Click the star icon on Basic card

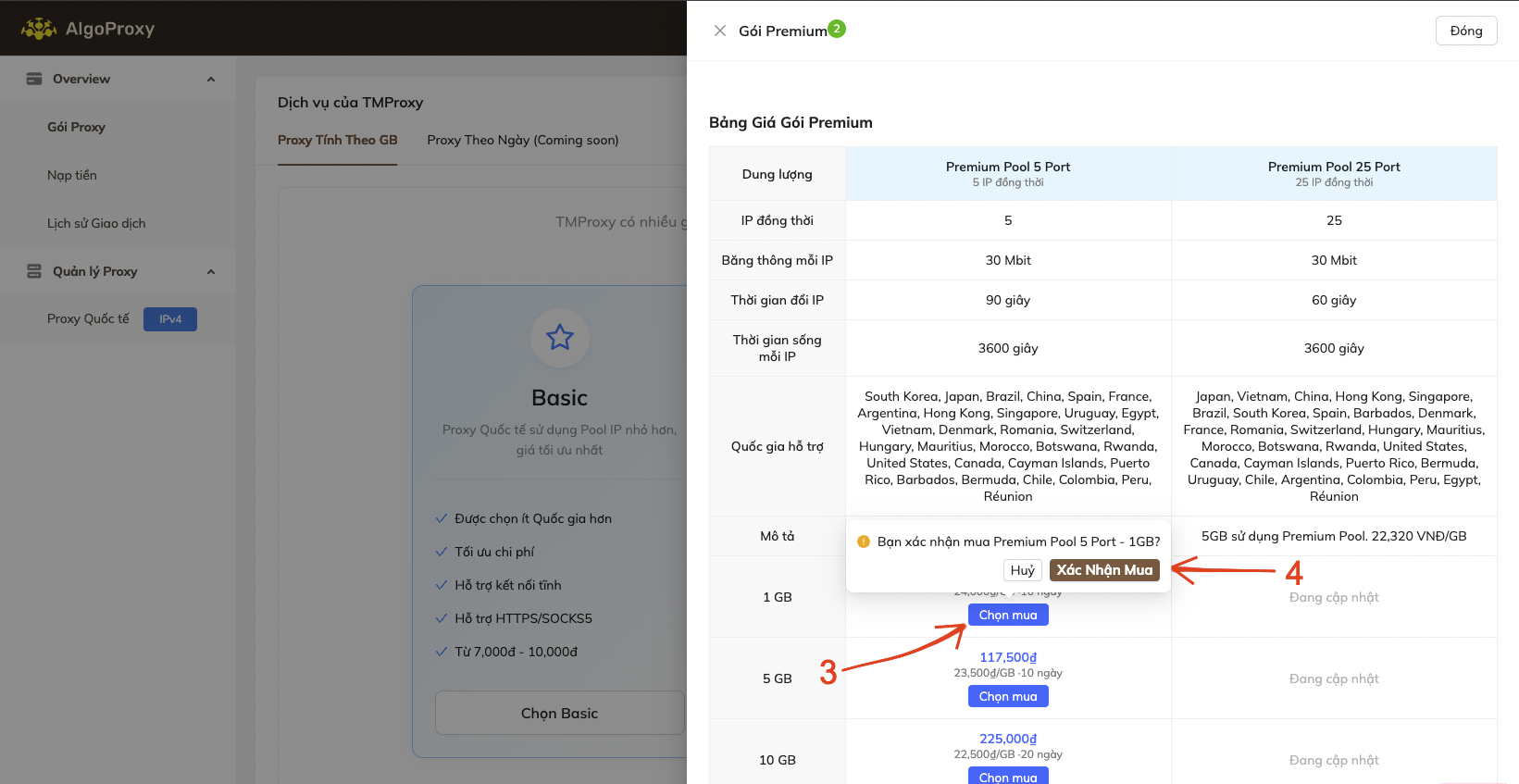(x=559, y=338)
